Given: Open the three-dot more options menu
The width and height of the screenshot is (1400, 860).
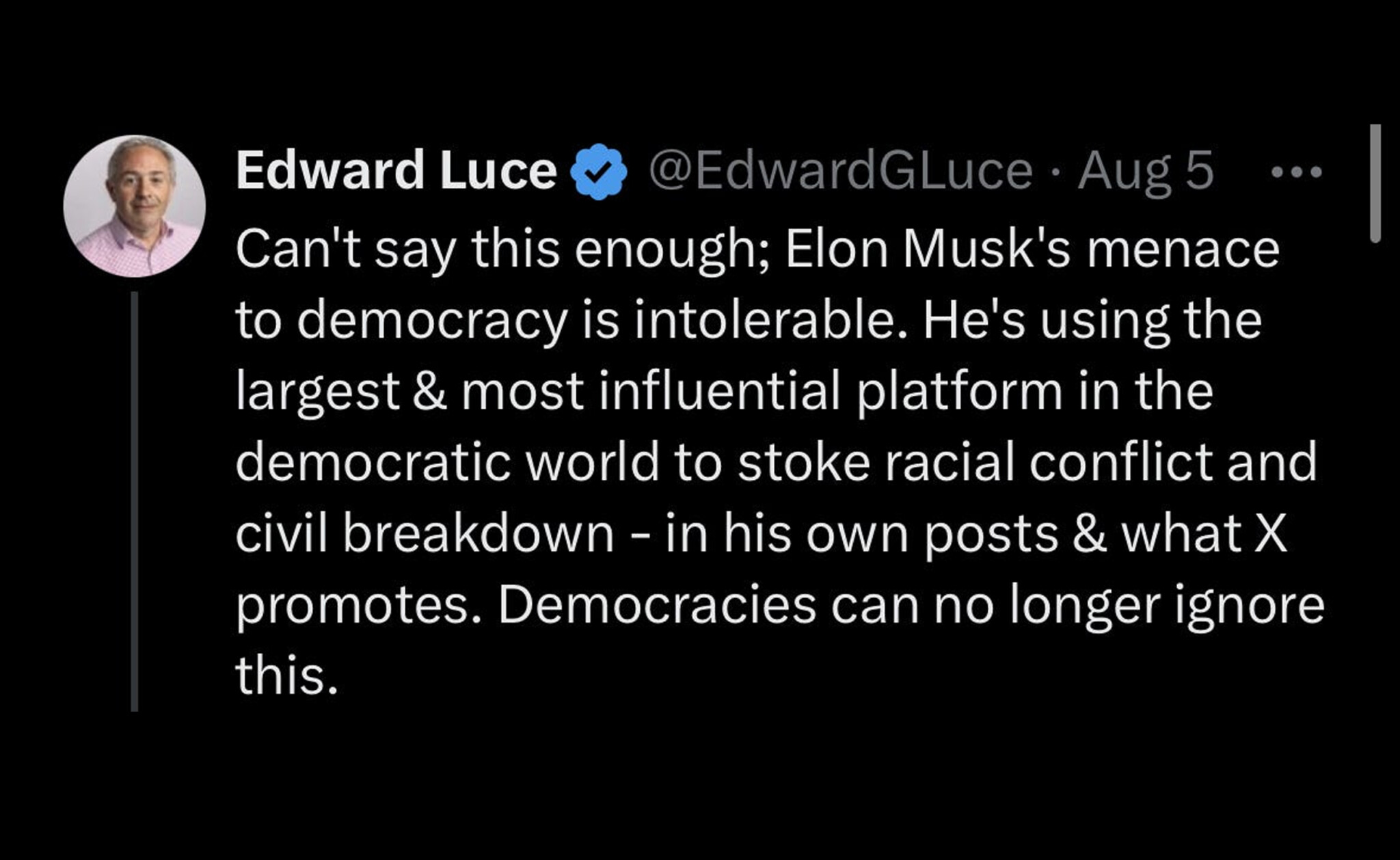Looking at the screenshot, I should [1296, 172].
